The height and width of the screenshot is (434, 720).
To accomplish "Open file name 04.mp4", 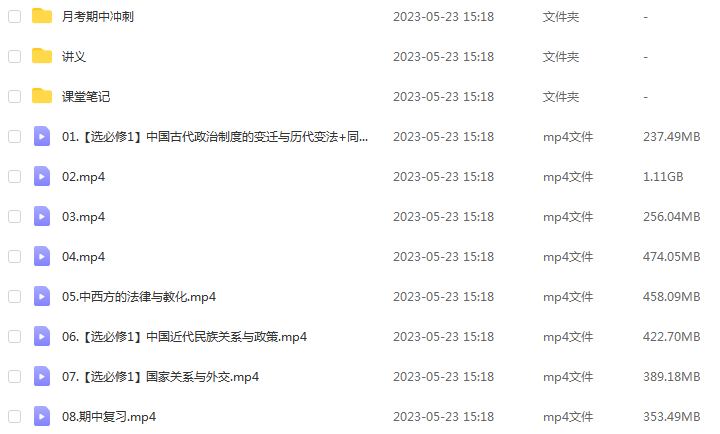I will point(83,257).
